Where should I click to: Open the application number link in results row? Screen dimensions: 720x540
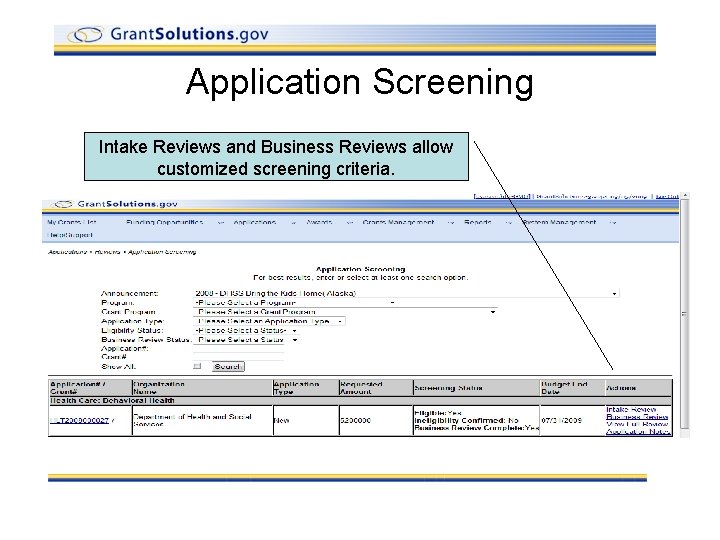coord(80,421)
